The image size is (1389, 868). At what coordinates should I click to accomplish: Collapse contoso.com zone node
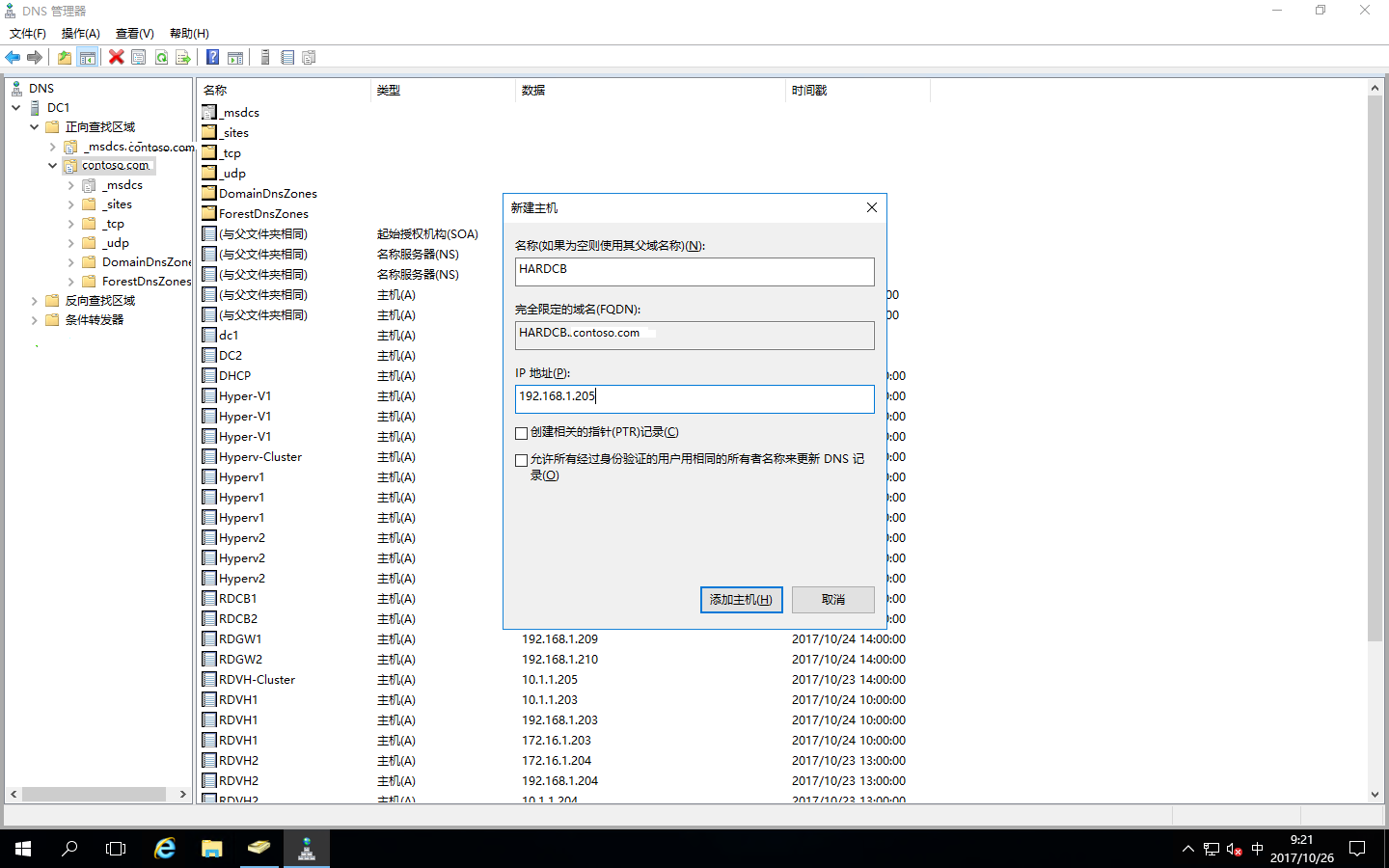(52, 166)
